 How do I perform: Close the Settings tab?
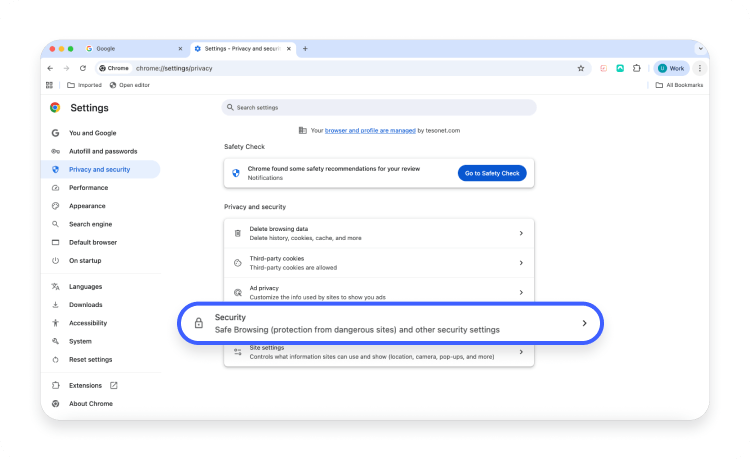[288, 49]
